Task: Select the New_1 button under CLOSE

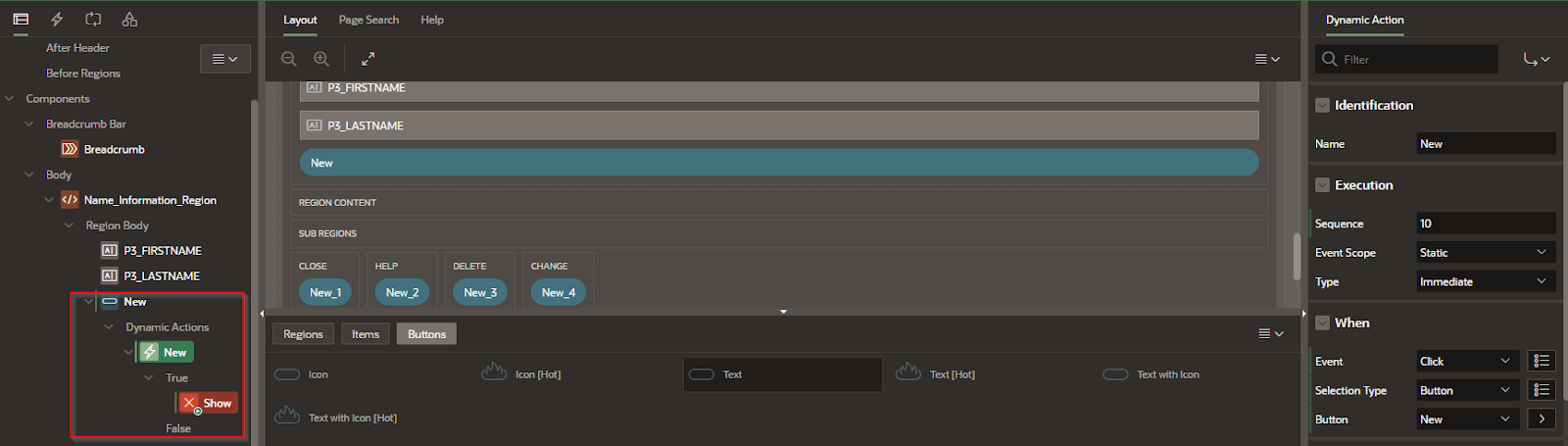Action: pos(325,292)
